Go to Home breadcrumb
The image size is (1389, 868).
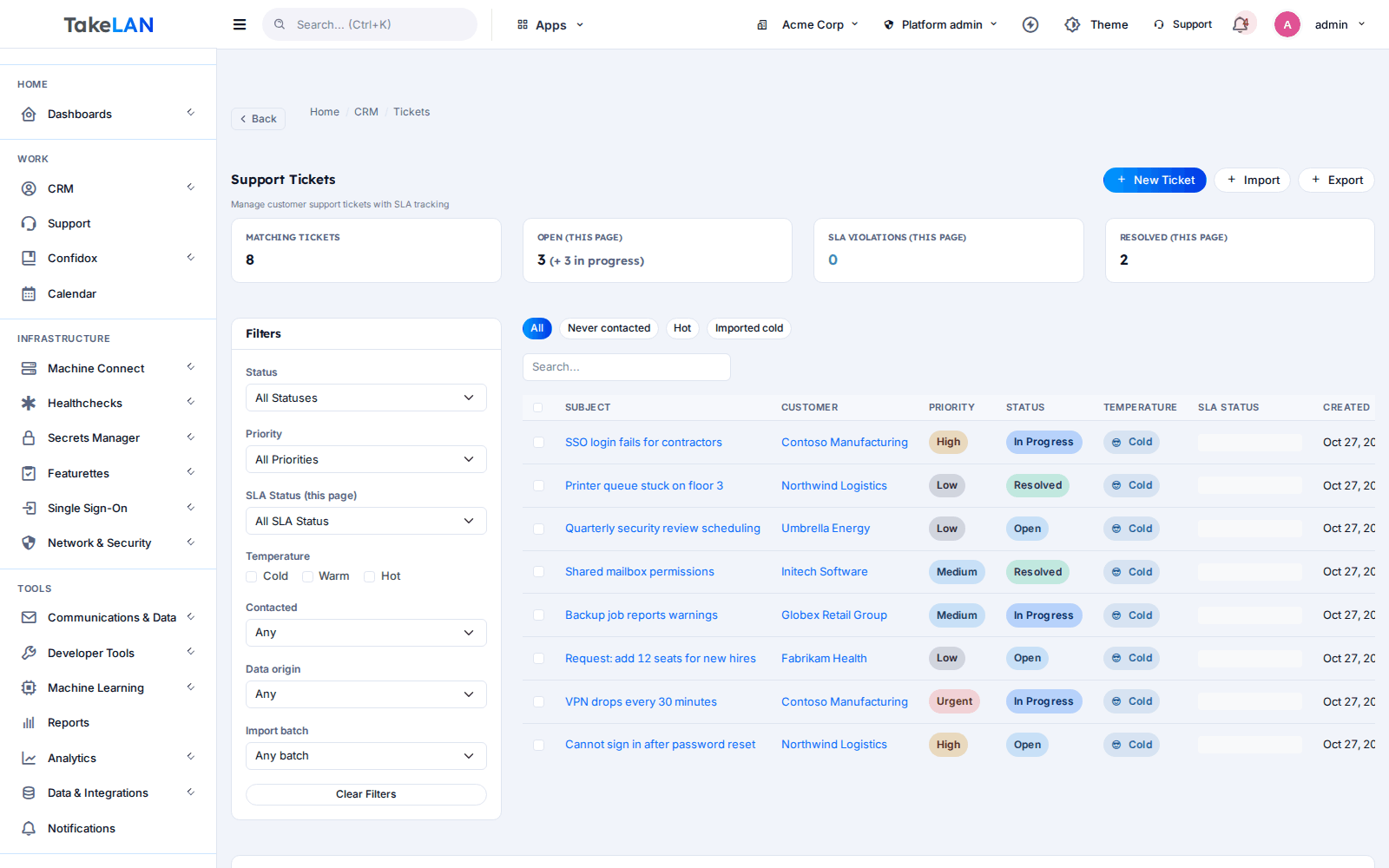pos(325,112)
